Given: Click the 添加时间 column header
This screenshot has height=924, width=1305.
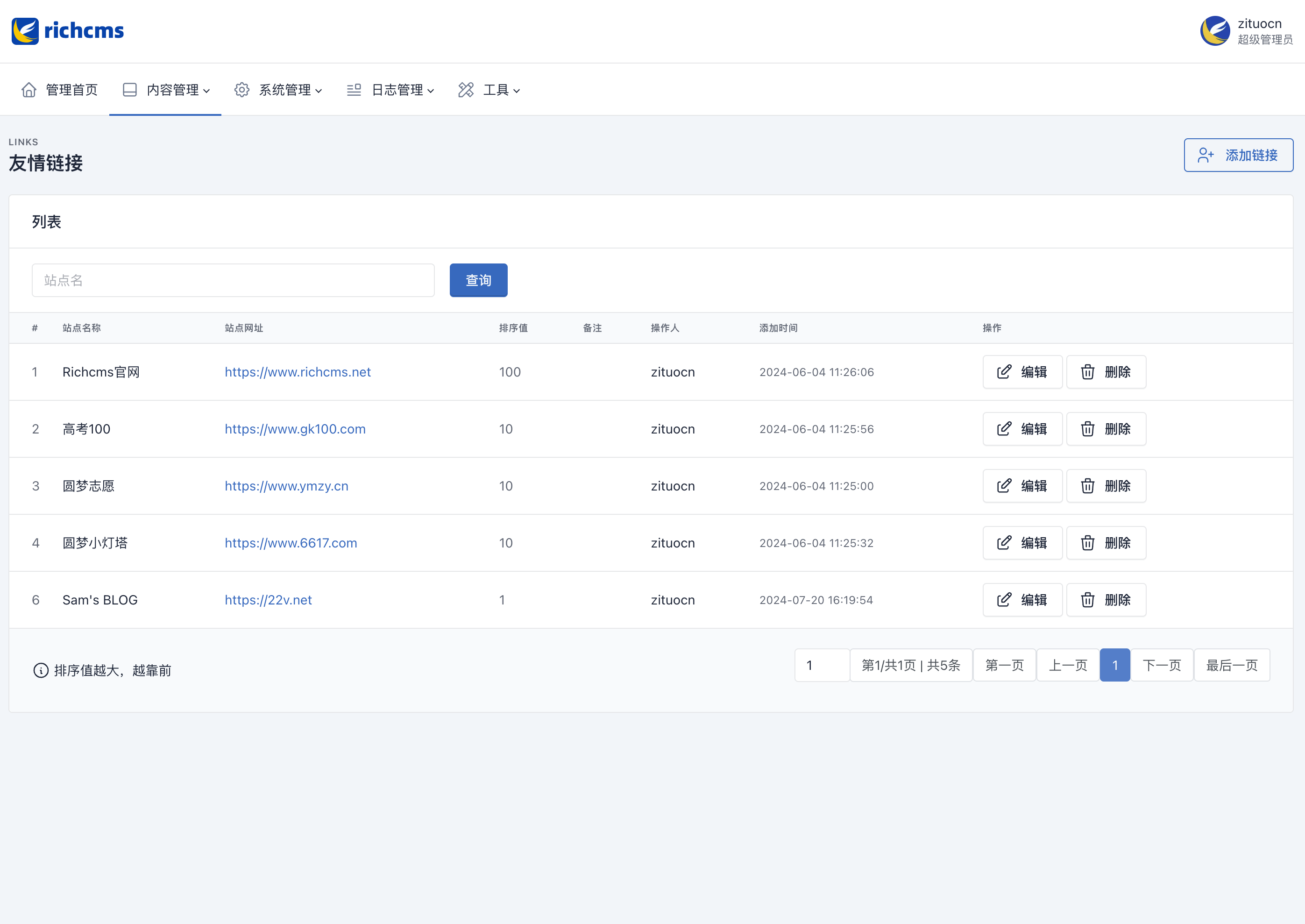Looking at the screenshot, I should 778,328.
